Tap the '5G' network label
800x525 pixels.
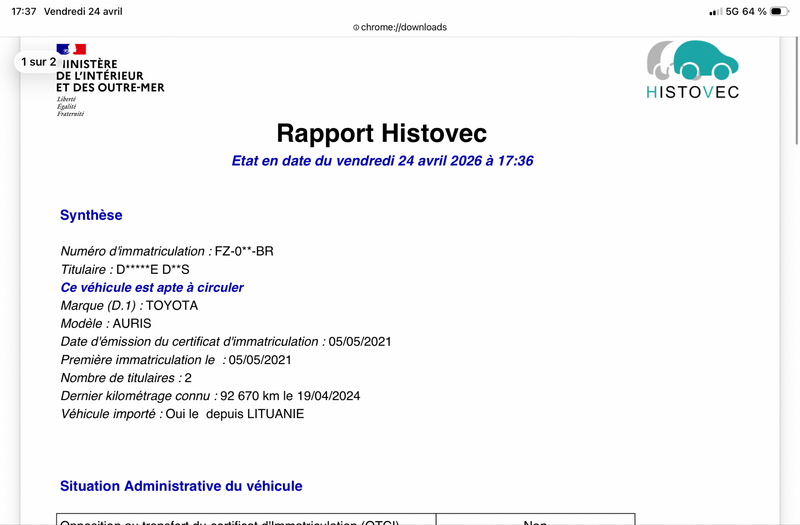point(732,11)
